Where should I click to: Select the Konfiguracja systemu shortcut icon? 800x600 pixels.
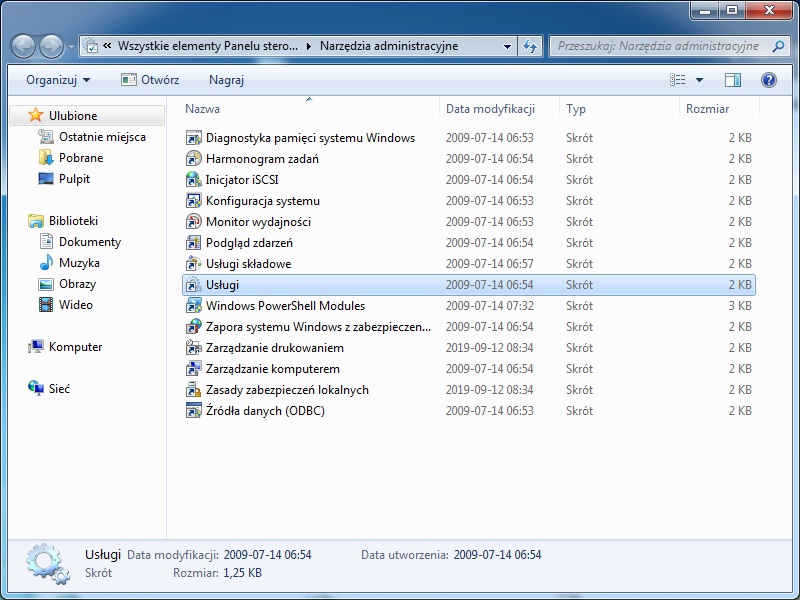193,201
